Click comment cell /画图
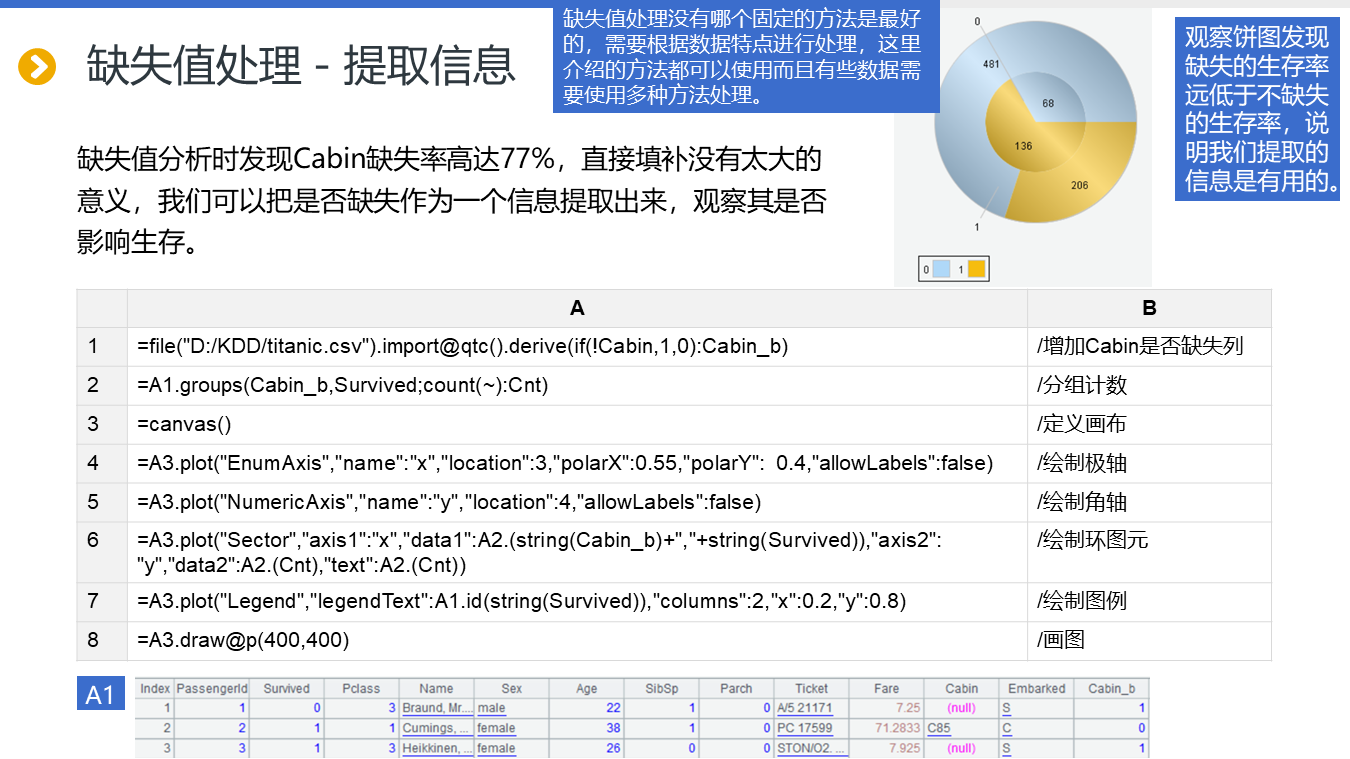This screenshot has height=759, width=1350. 1149,640
